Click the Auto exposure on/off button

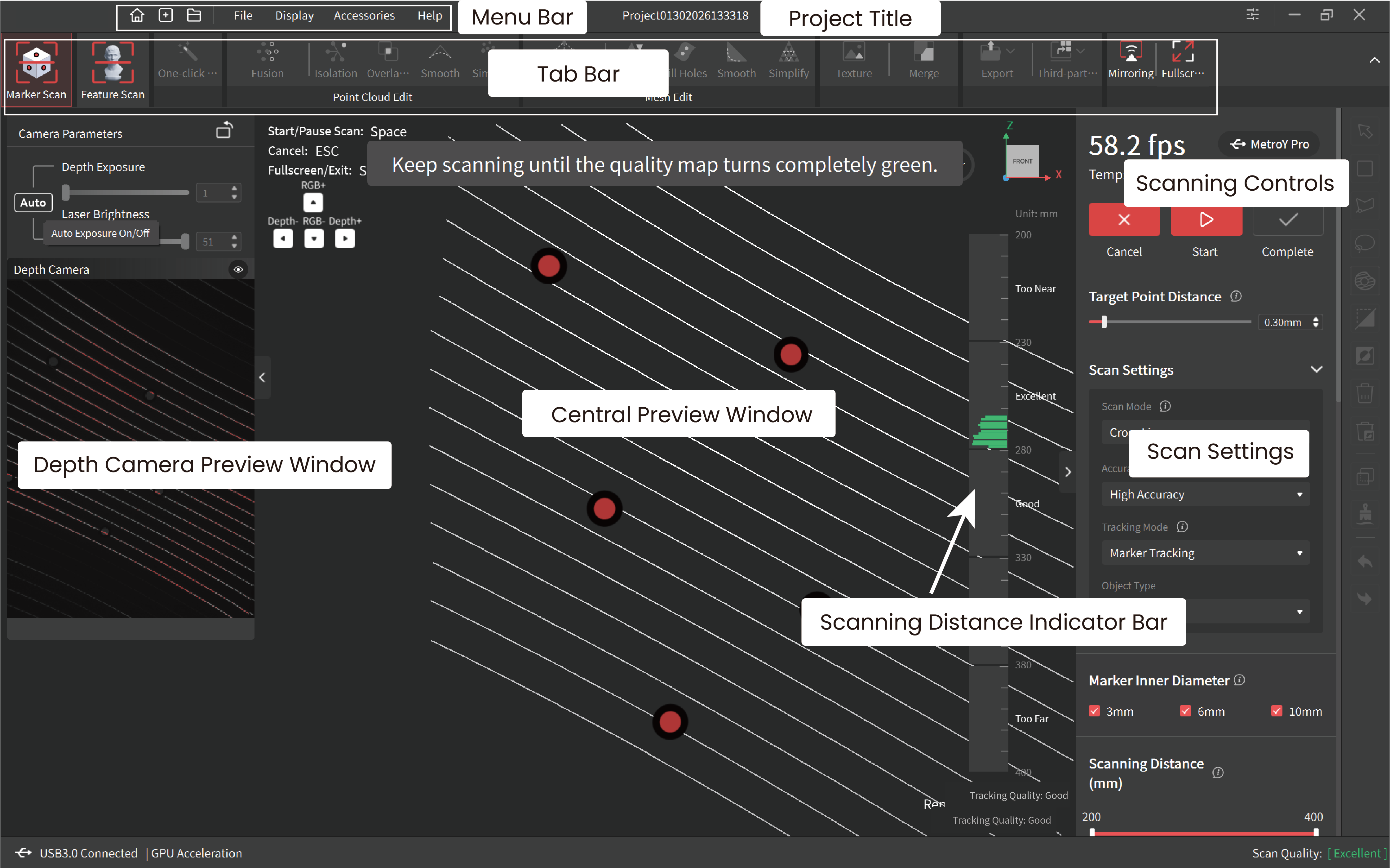(x=33, y=203)
